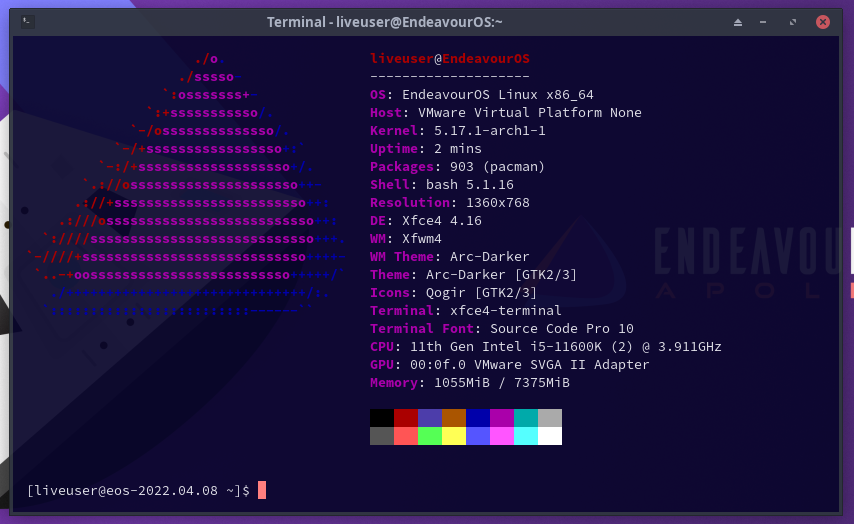Click the 'Icons: Qogir [GTK2/3]' line
854x524 pixels.
pos(453,293)
